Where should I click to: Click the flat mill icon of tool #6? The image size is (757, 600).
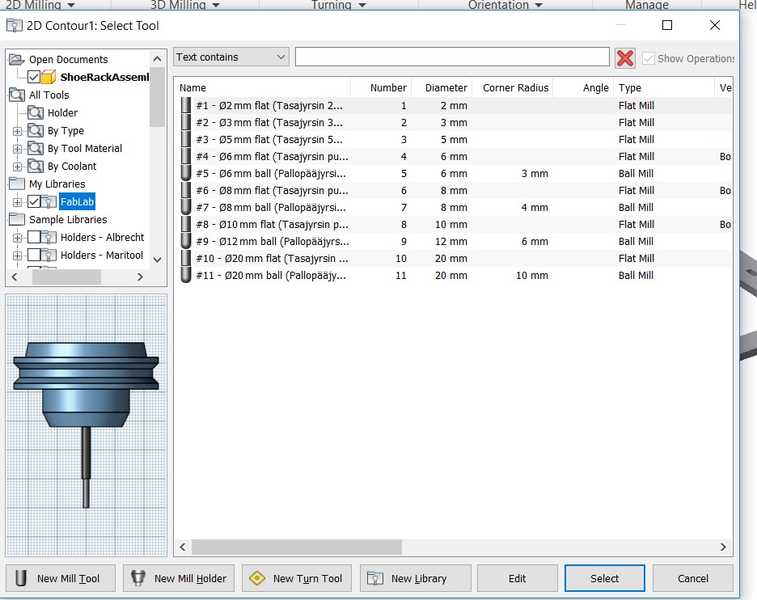tap(186, 190)
